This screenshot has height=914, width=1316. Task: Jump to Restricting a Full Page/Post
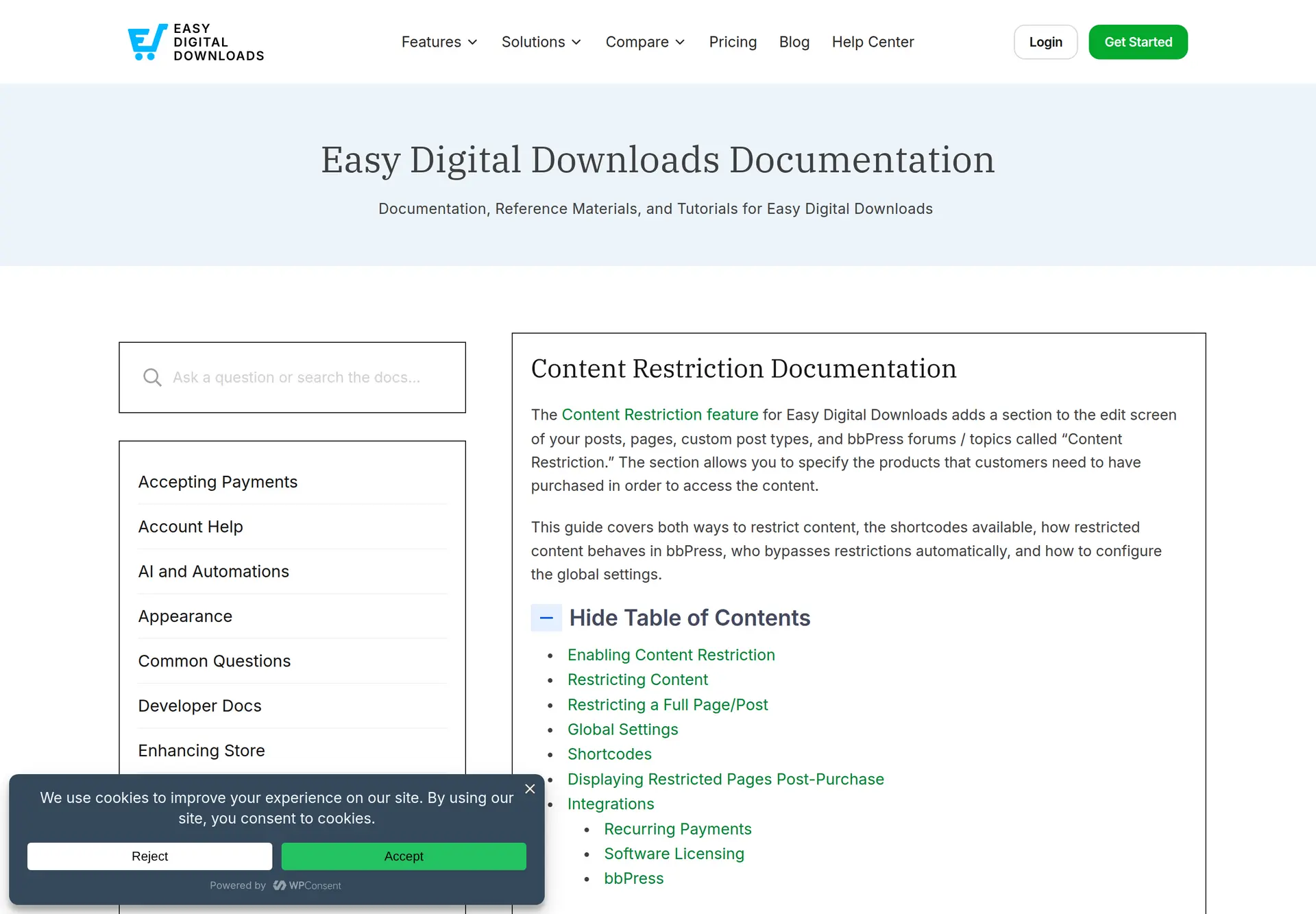coord(668,705)
